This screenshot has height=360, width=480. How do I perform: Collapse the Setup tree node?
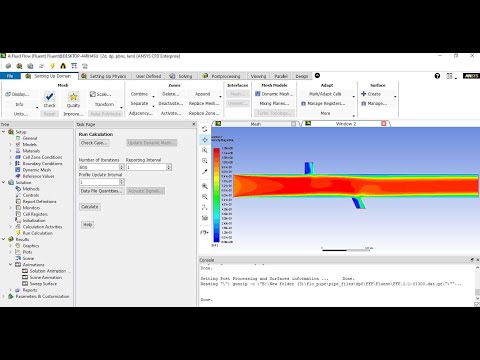coord(4,132)
